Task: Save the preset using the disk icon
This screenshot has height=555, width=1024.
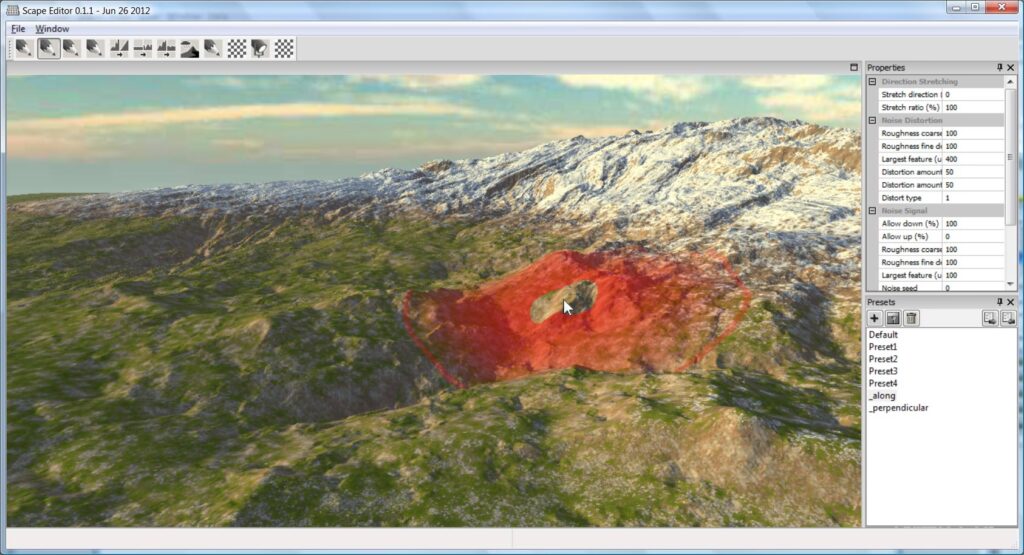Action: [893, 318]
